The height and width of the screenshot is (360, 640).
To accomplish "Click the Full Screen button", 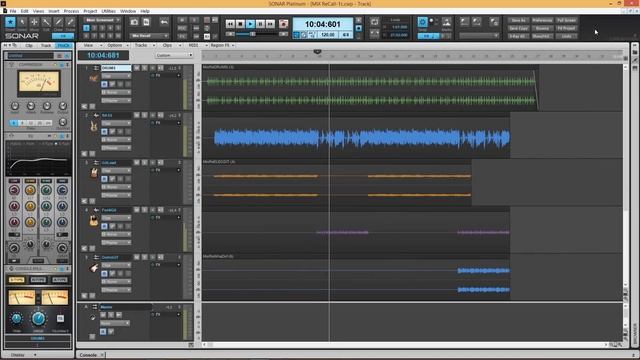I will point(567,20).
